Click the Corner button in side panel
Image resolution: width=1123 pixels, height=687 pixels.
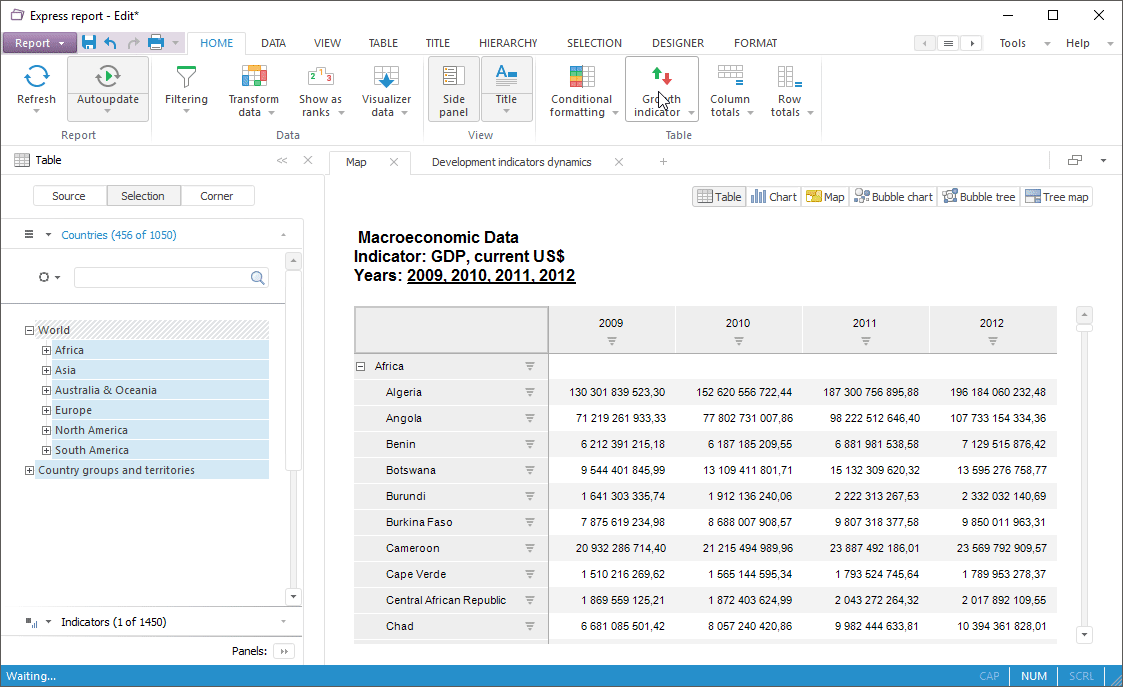(217, 196)
